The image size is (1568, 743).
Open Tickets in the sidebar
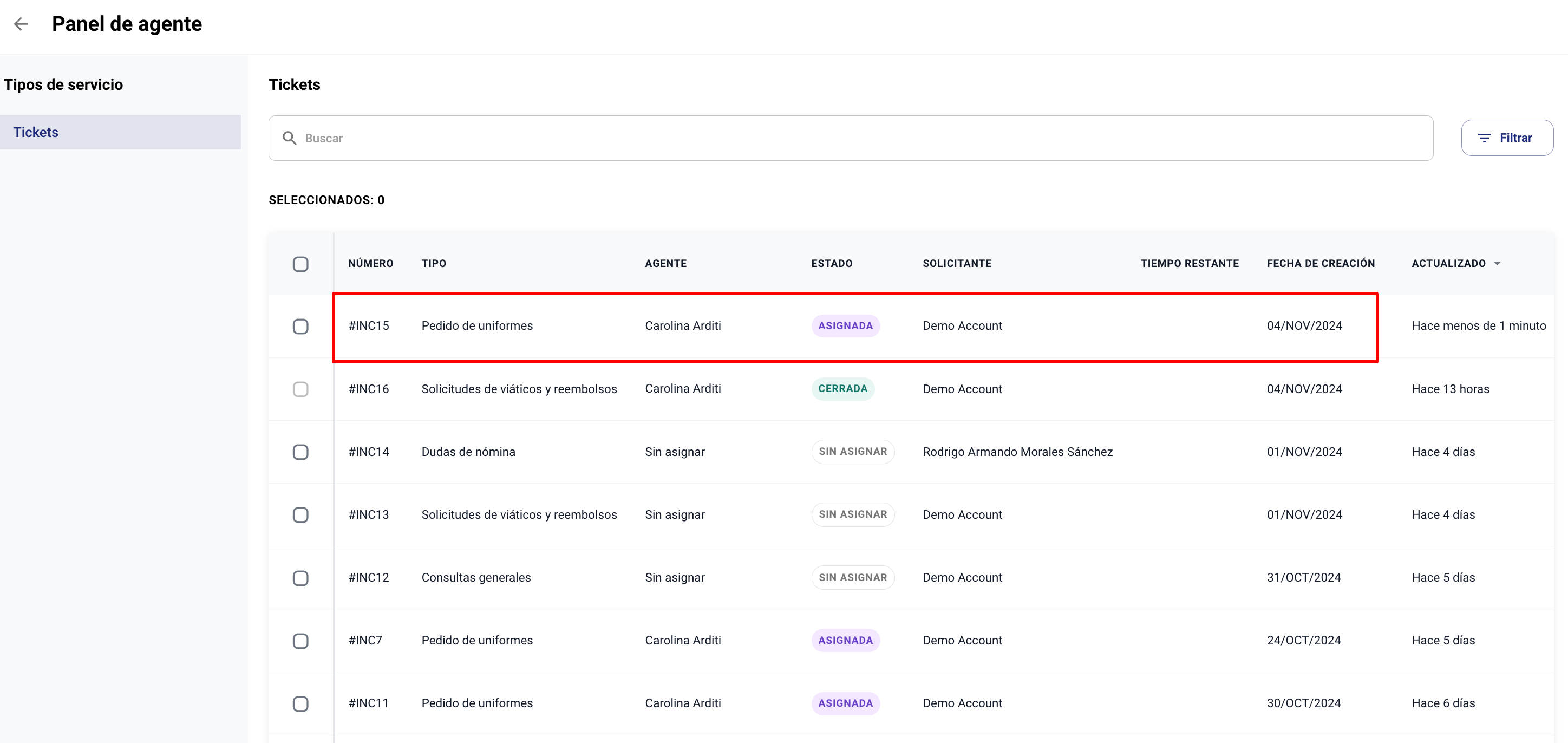tap(36, 132)
